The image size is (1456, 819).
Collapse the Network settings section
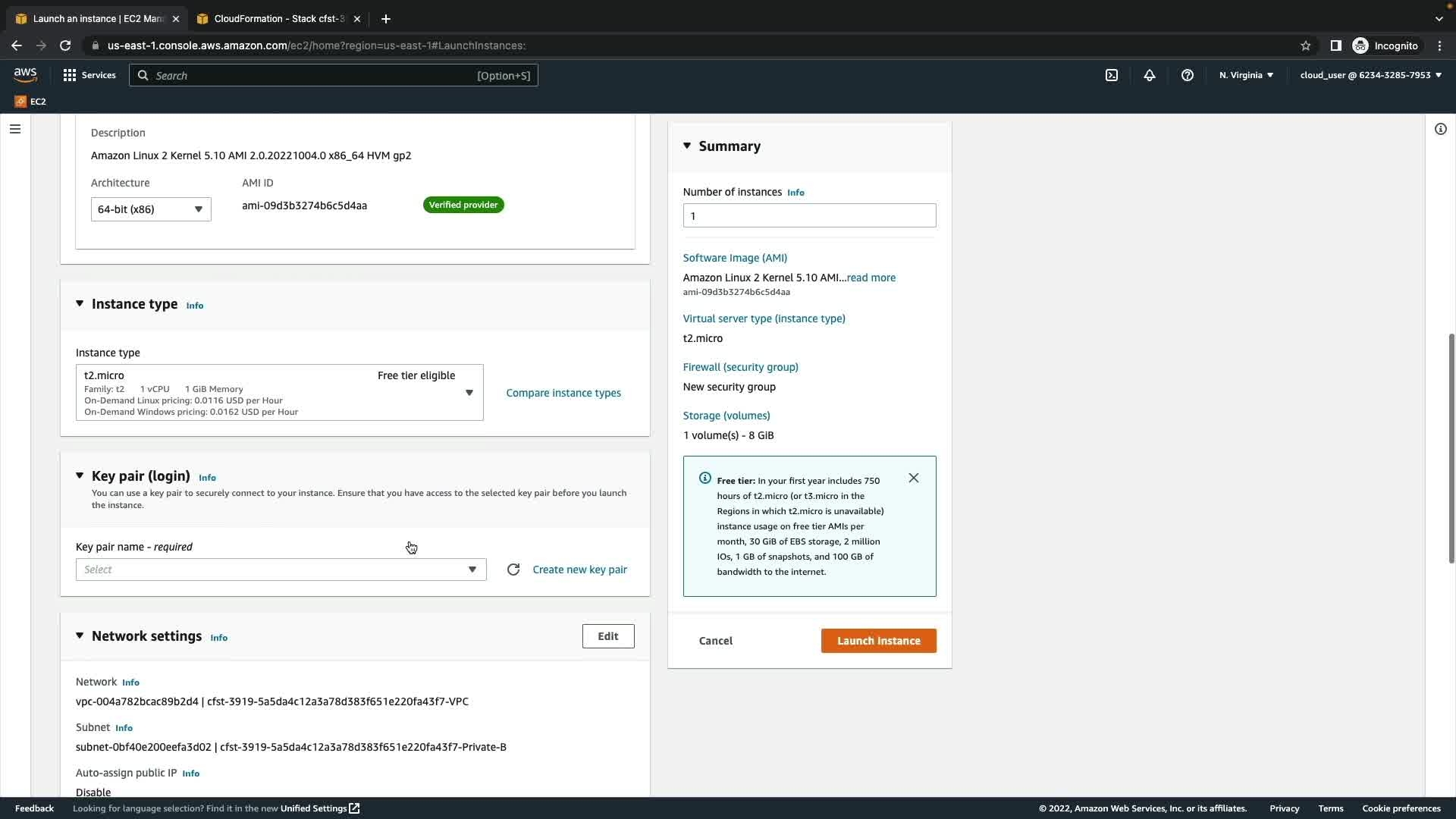click(x=80, y=635)
